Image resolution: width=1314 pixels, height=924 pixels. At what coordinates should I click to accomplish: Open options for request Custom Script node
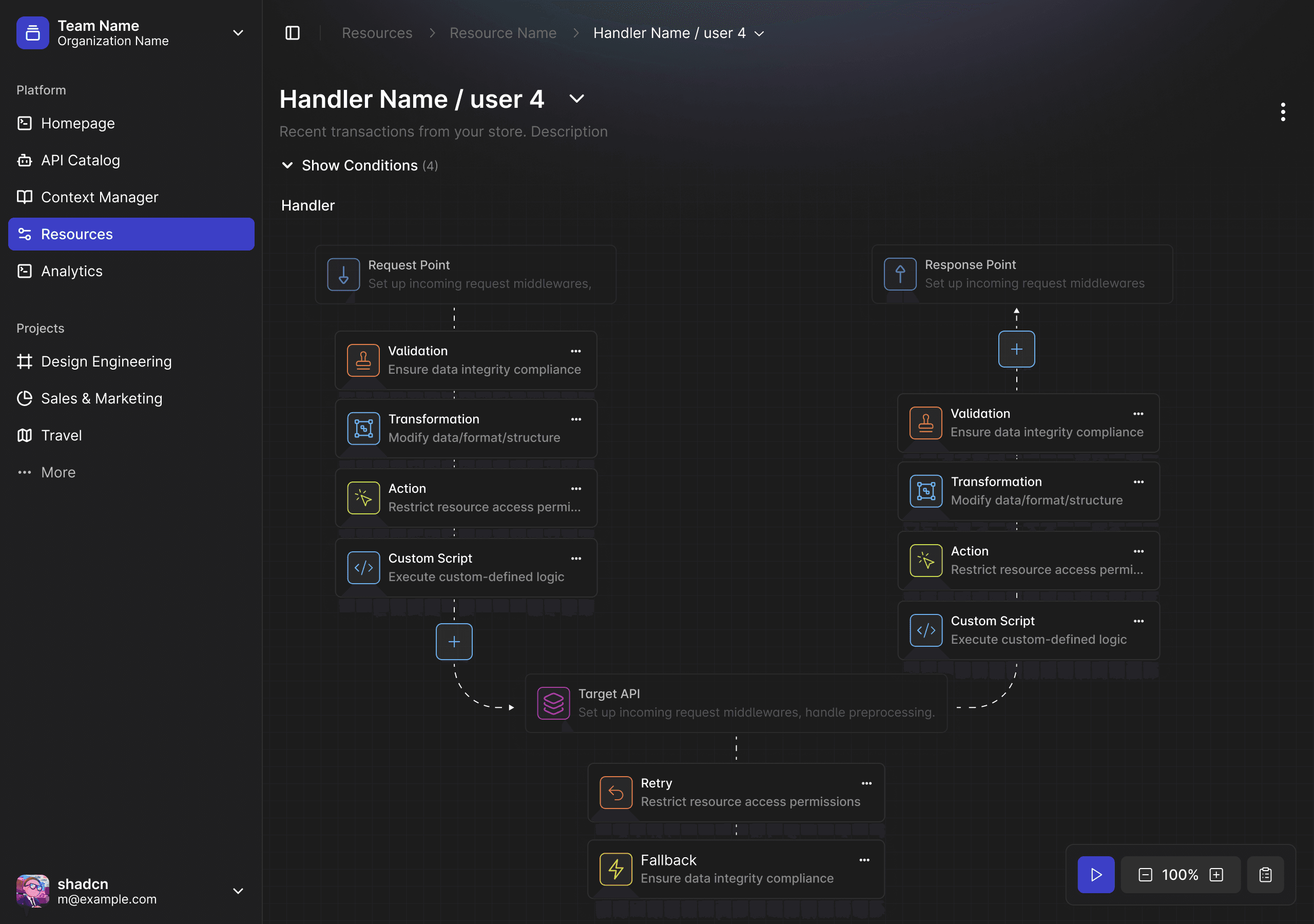pos(576,558)
